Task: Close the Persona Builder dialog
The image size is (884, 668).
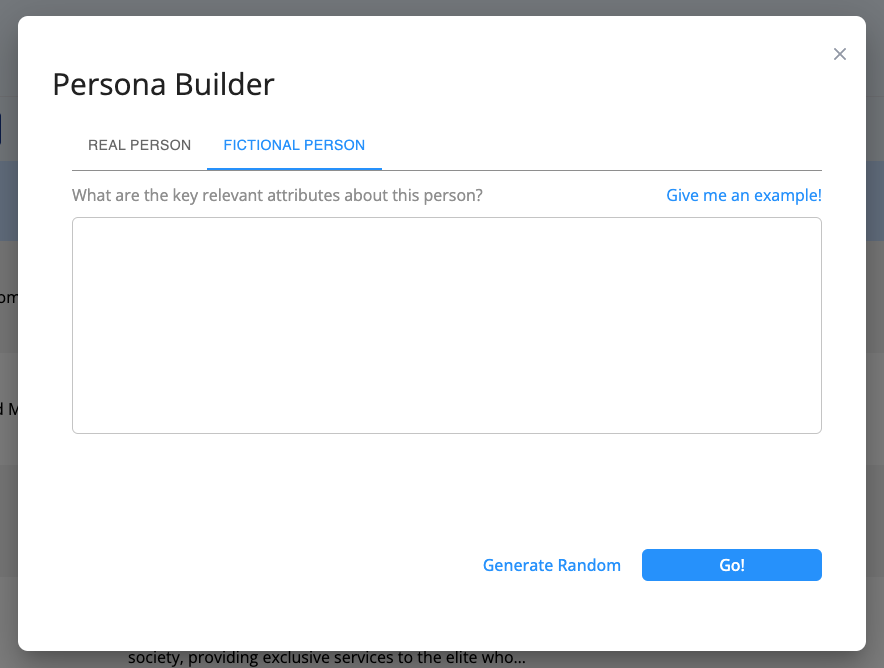Action: click(840, 54)
